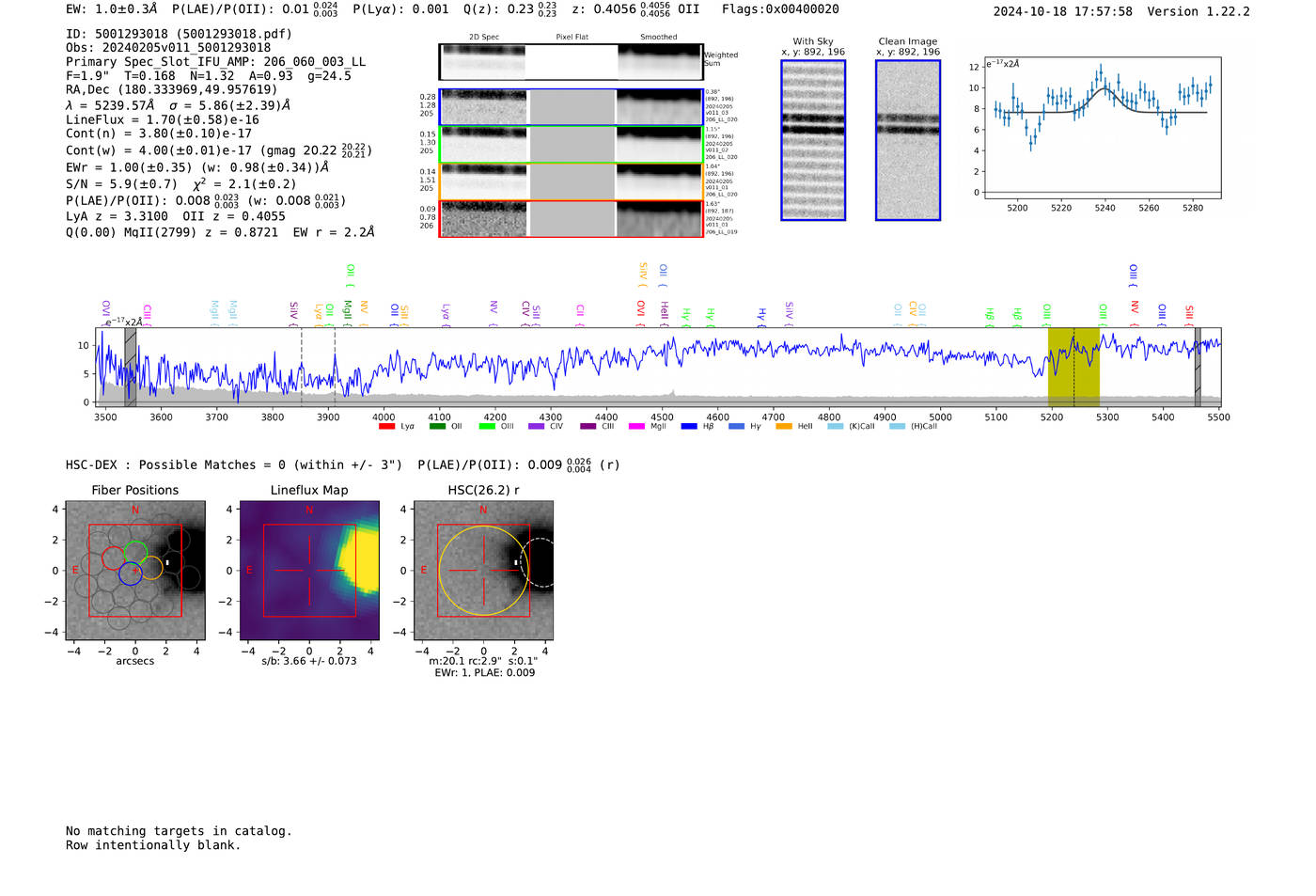Select the blue-bordered fiber 2D spectrum row

coord(571,107)
